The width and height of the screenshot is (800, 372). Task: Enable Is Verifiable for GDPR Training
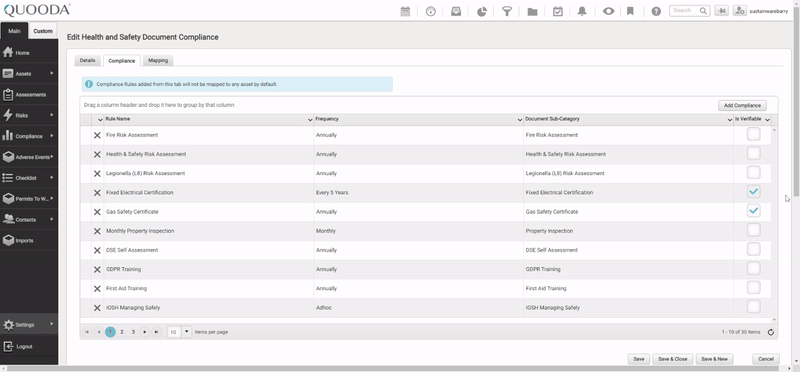coord(753,268)
